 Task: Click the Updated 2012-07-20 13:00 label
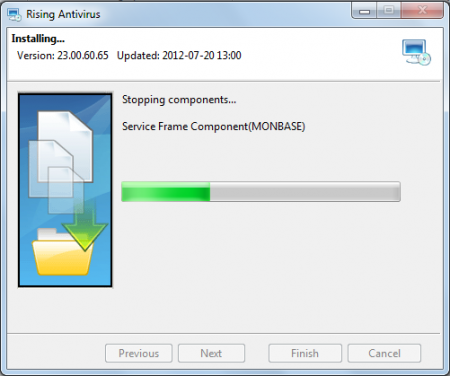point(179,55)
